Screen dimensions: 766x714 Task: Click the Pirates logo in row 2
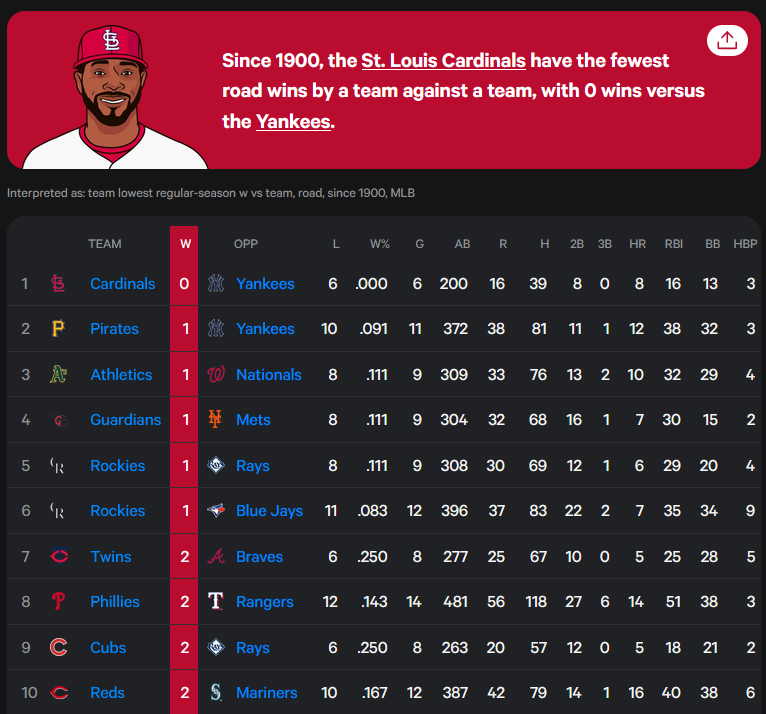[x=58, y=329]
